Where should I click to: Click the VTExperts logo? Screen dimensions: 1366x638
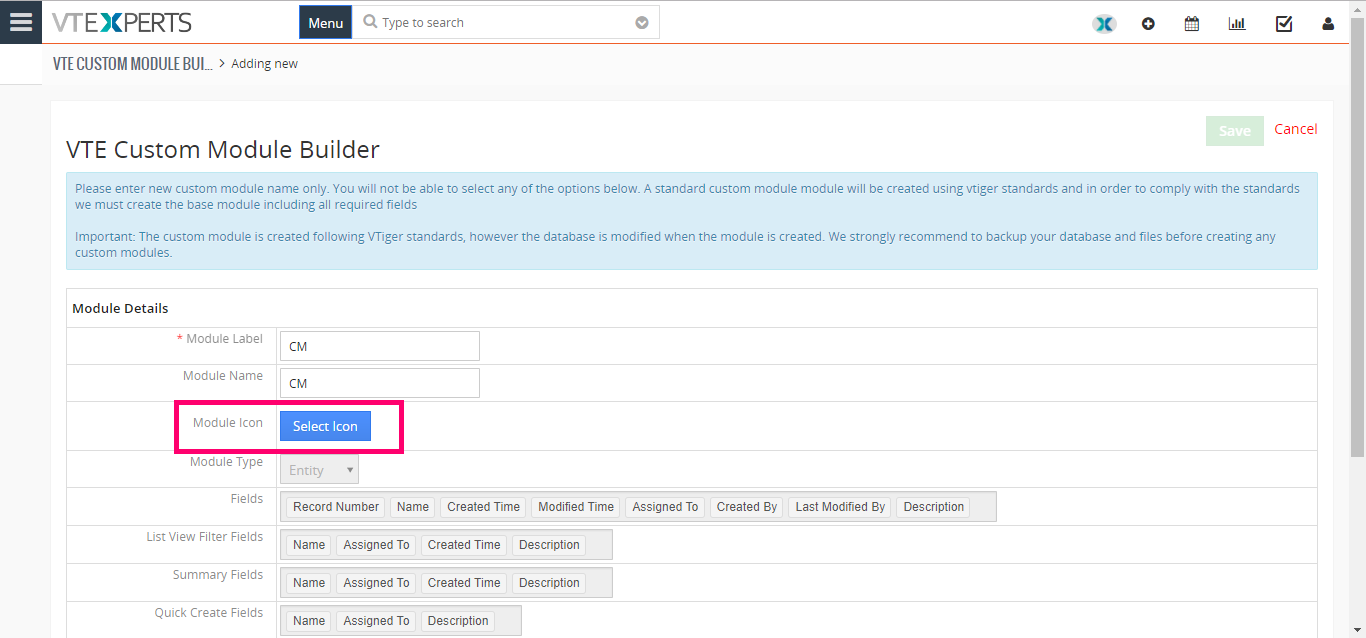[122, 22]
